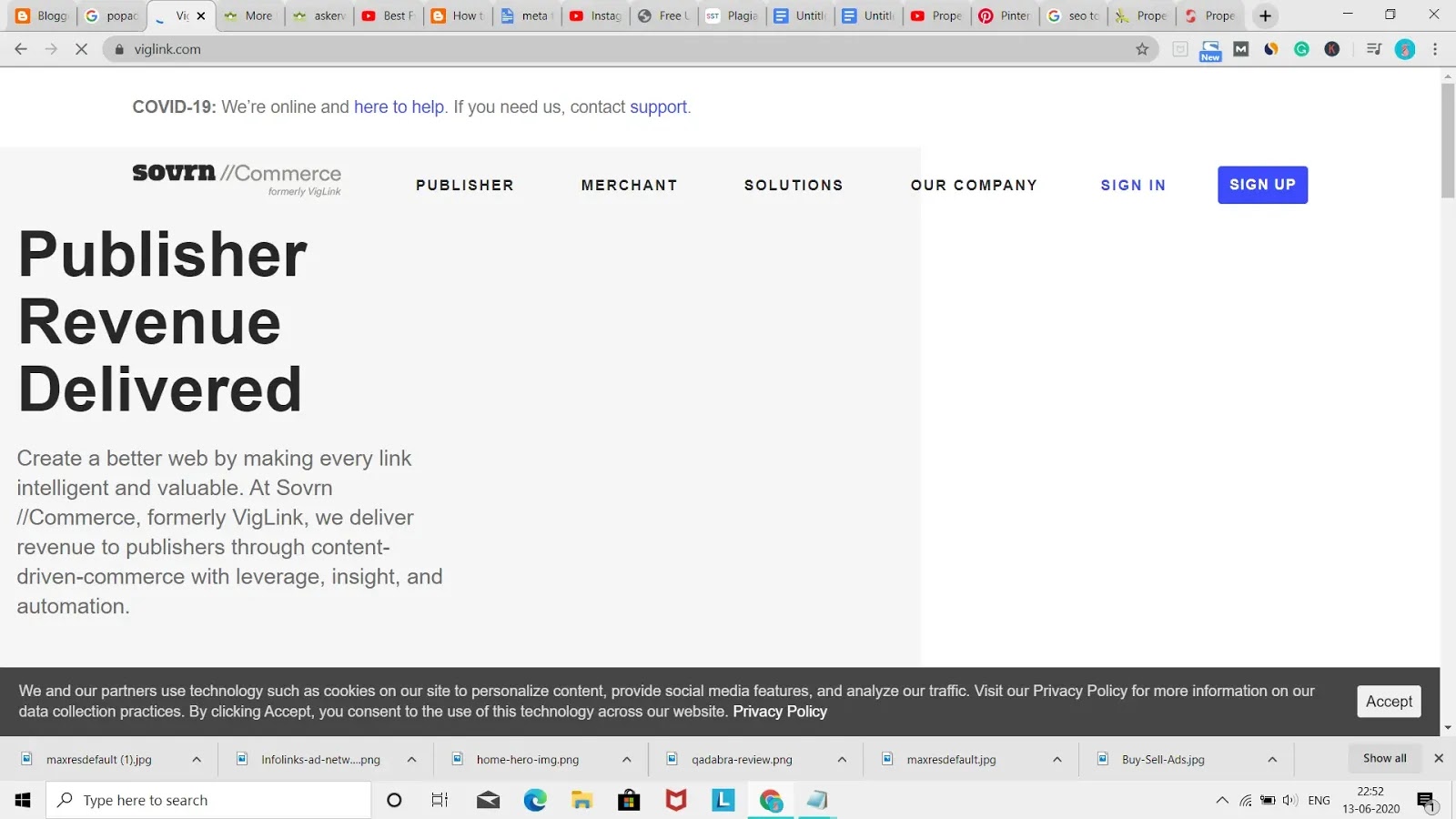Open Task View on the taskbar
1456x819 pixels.
coord(440,800)
